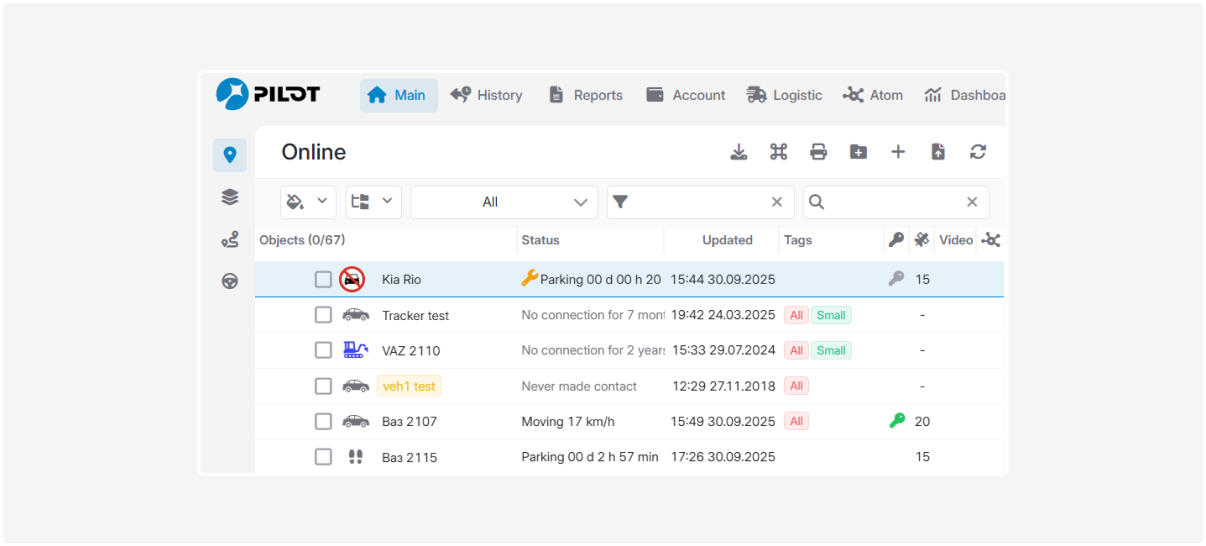The height and width of the screenshot is (546, 1206).
Task: Expand the paint bucket color dropdown
Action: 308,202
